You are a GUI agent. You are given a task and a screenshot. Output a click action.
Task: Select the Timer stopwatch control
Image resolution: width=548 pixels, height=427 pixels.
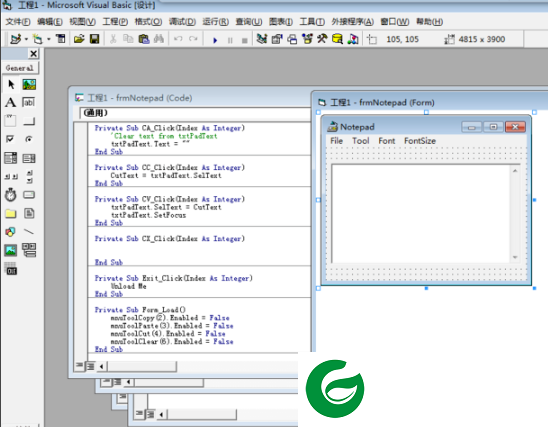point(10,195)
